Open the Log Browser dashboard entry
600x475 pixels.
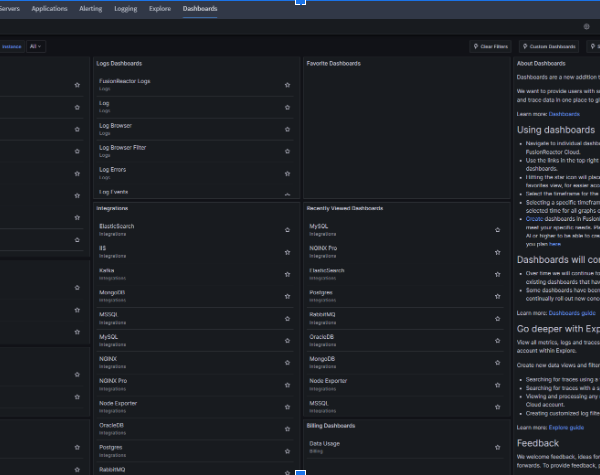tap(115, 126)
